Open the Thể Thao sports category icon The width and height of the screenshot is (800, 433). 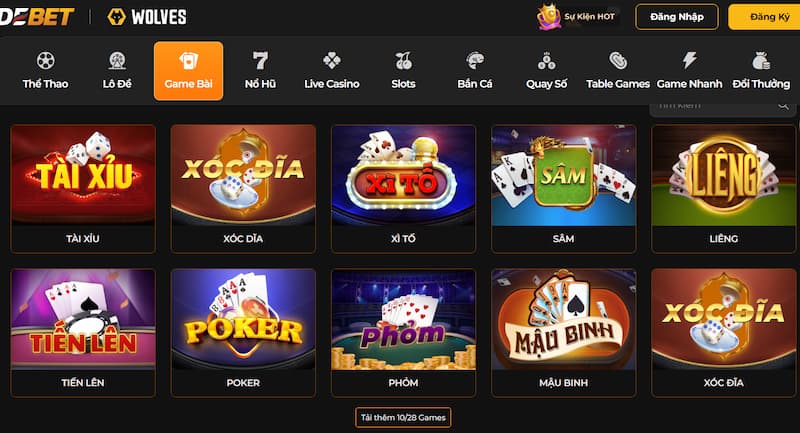[45, 61]
